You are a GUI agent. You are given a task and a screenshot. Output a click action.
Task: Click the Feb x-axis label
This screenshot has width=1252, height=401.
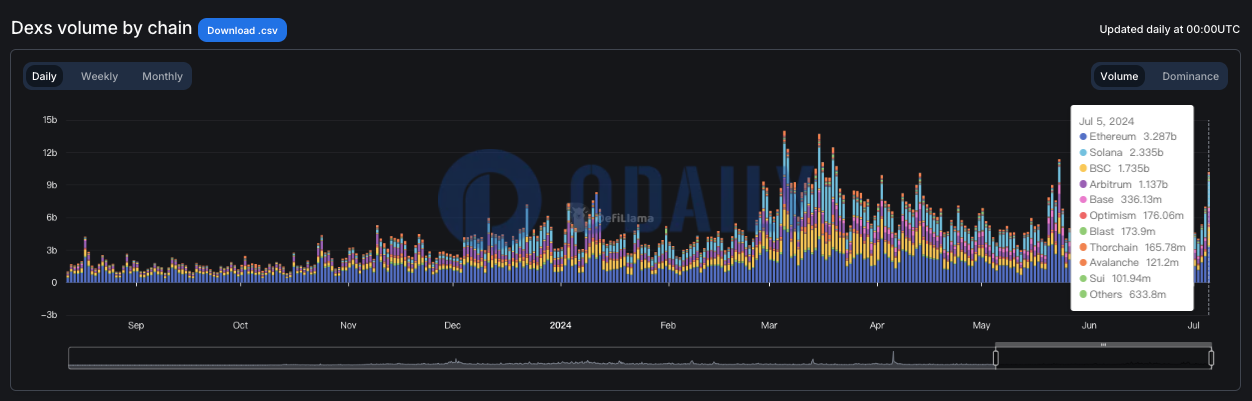tap(669, 326)
